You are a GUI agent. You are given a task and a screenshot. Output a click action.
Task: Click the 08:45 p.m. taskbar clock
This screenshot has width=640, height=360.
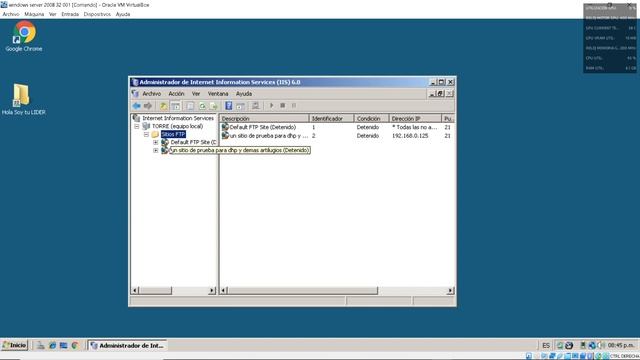(x=620, y=345)
